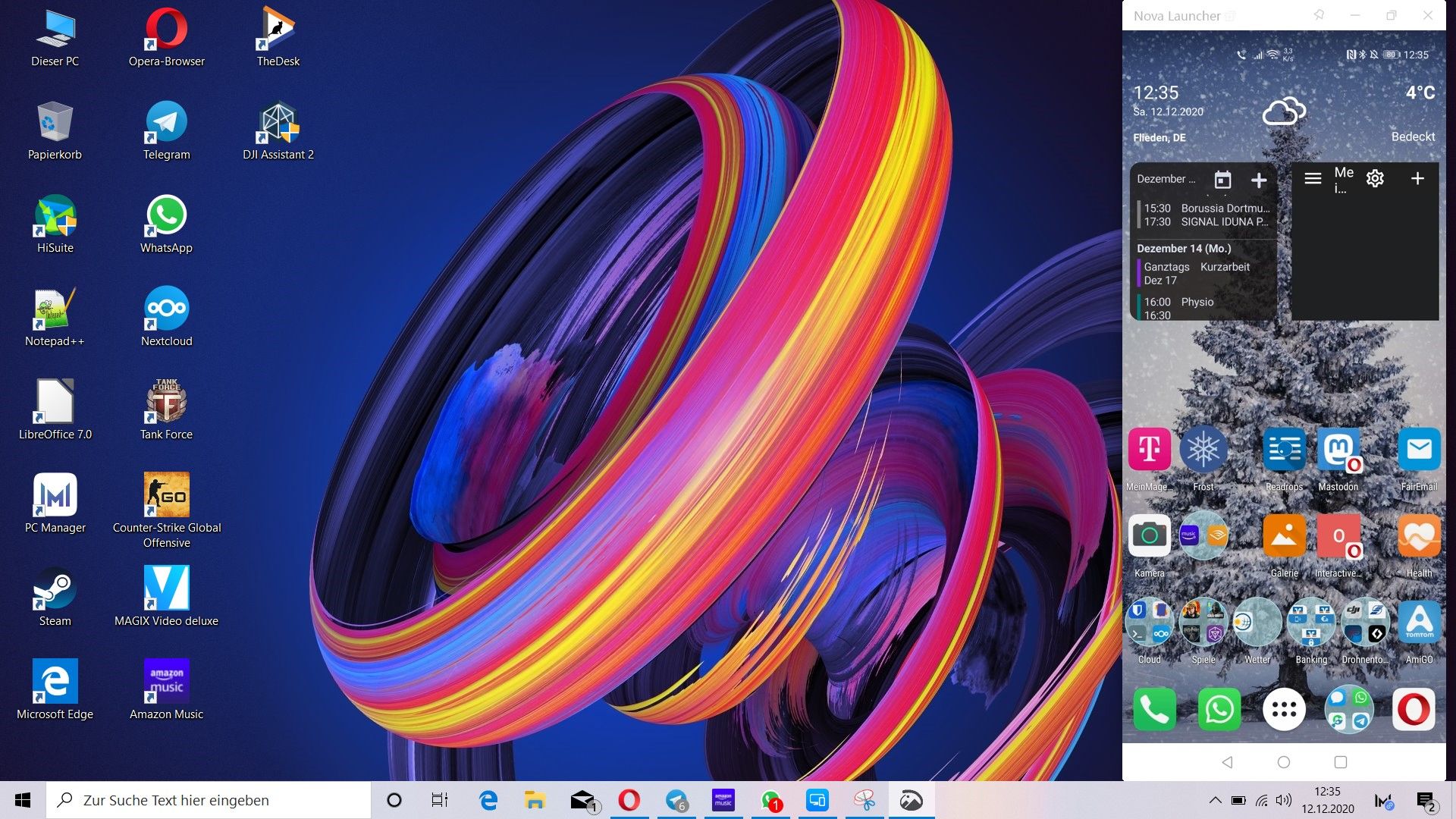Viewport: 1456px width, 819px height.
Task: Open the messenger folder in phone dock
Action: 1349,709
